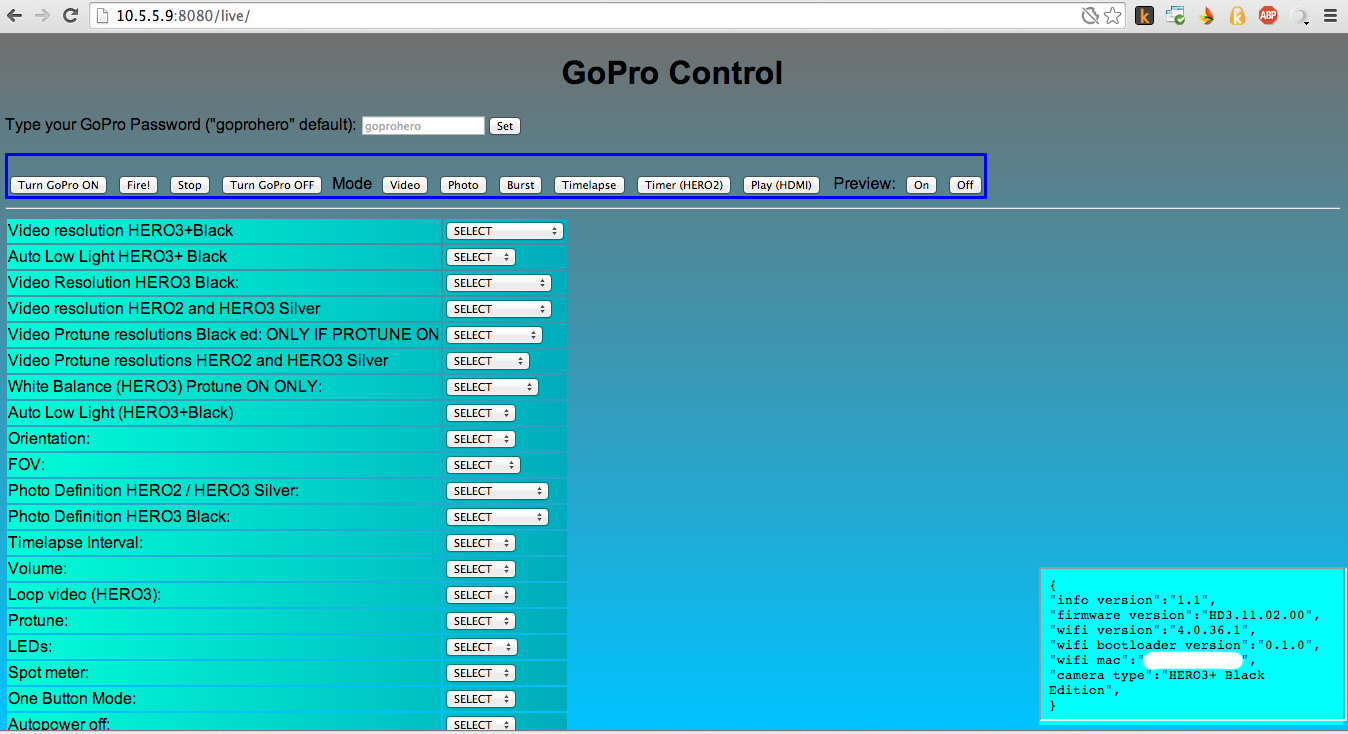The width and height of the screenshot is (1348, 734).
Task: Turn the preview On
Action: coord(922,185)
